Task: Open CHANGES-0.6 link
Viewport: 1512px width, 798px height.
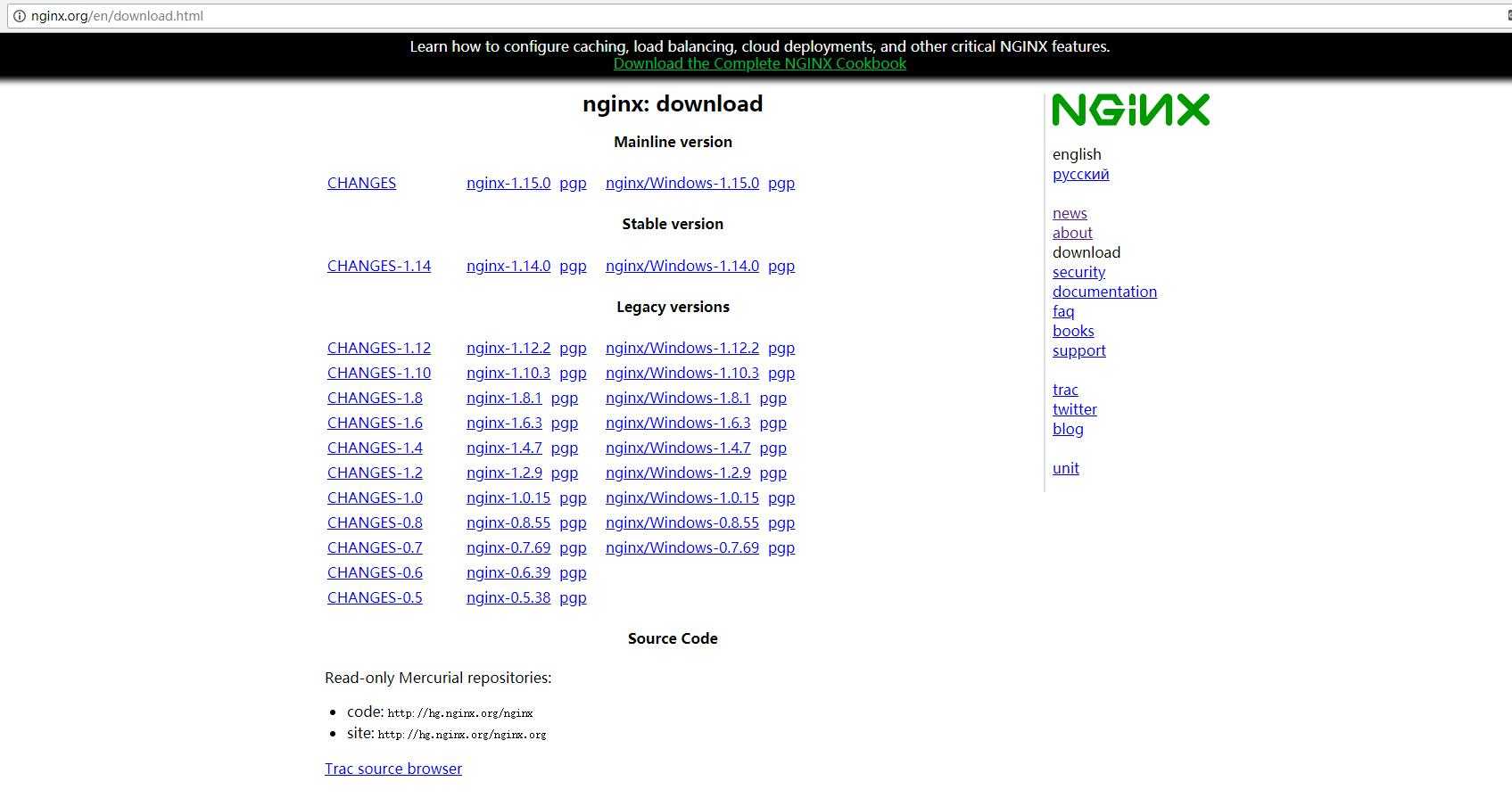Action: click(375, 572)
